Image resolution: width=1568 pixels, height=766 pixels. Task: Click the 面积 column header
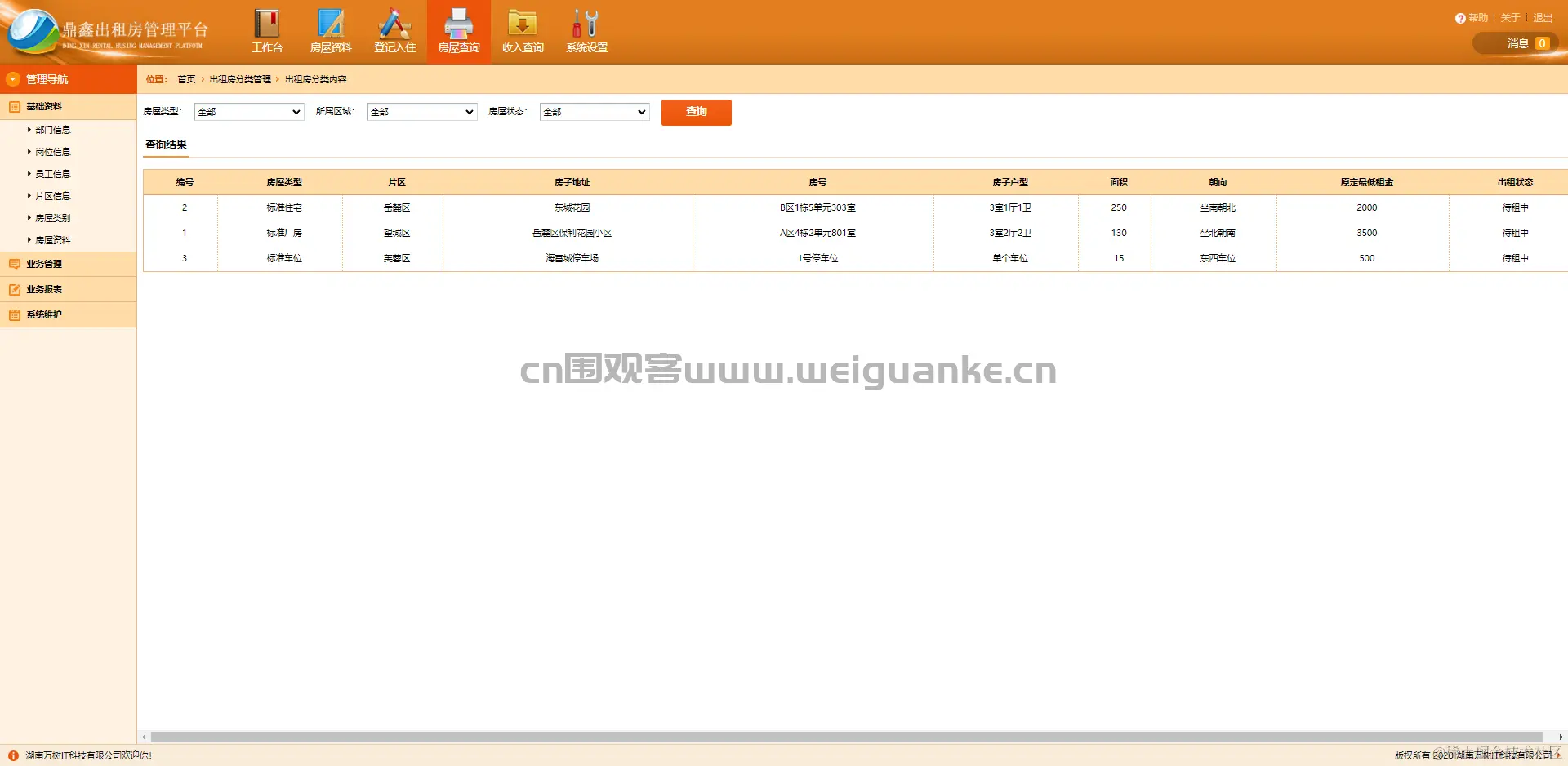[x=1119, y=182]
